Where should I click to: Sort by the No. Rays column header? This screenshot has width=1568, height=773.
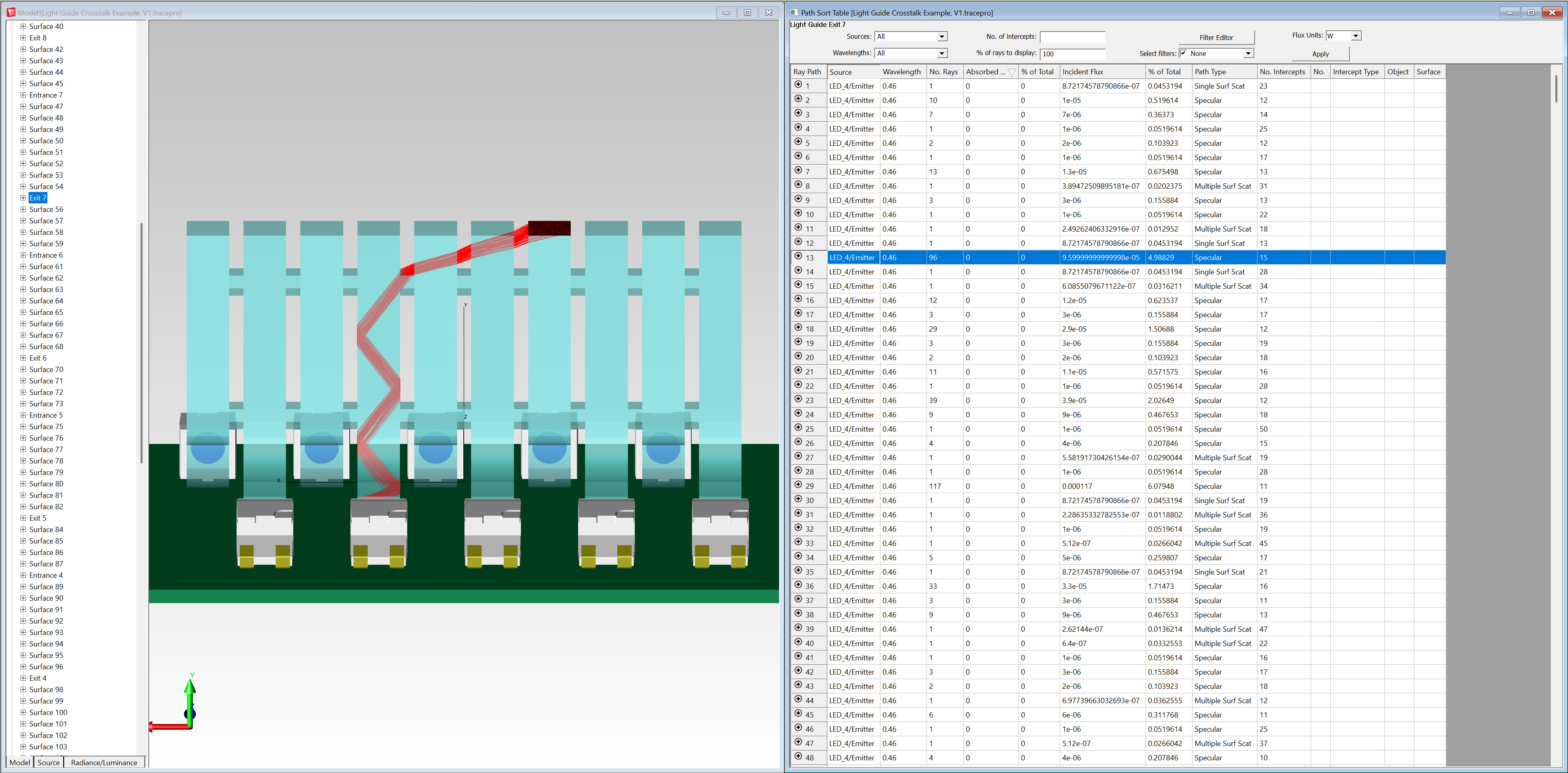click(x=944, y=72)
